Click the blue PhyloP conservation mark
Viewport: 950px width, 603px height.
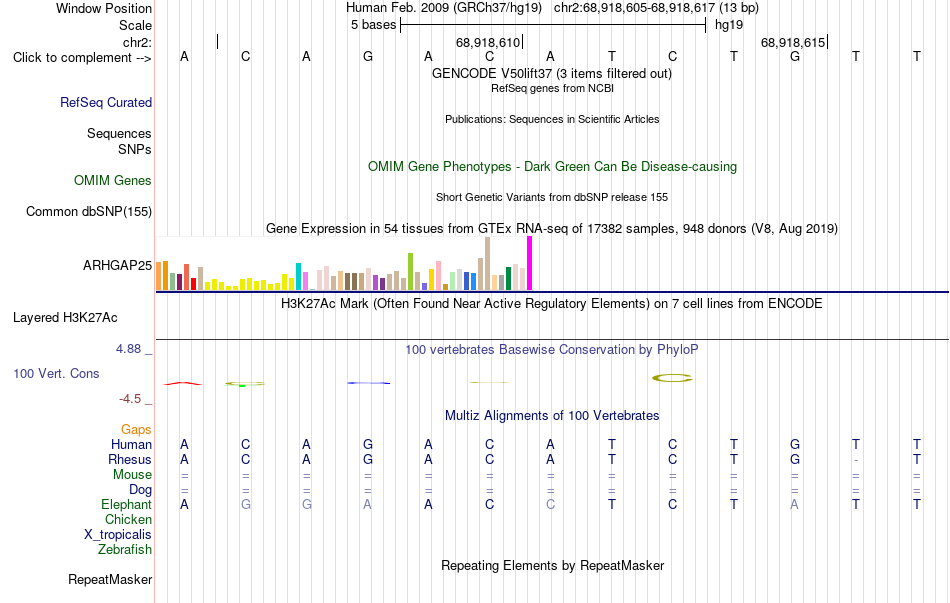coord(368,383)
